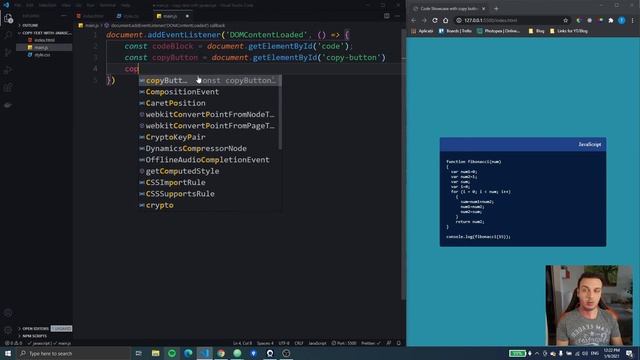Open Links for YT/Blog bookmarks folder
The image size is (640, 360).
point(569,31)
